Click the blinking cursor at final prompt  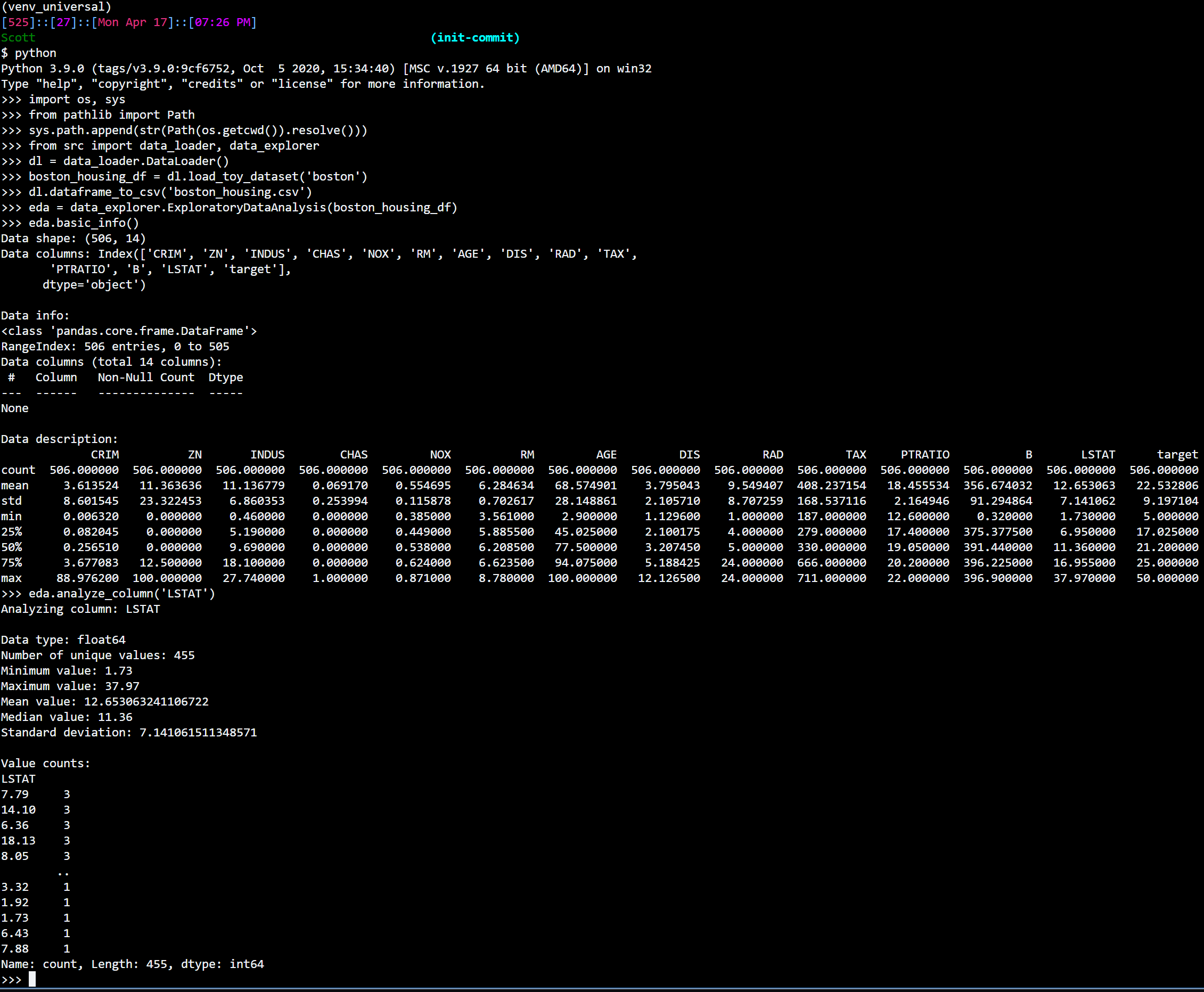(x=32, y=979)
